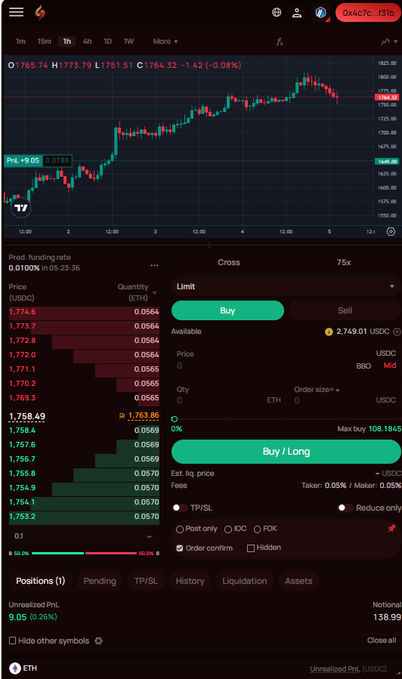The height and width of the screenshot is (679, 402).
Task: Select the 1m timeframe
Action: pyautogui.click(x=21, y=42)
